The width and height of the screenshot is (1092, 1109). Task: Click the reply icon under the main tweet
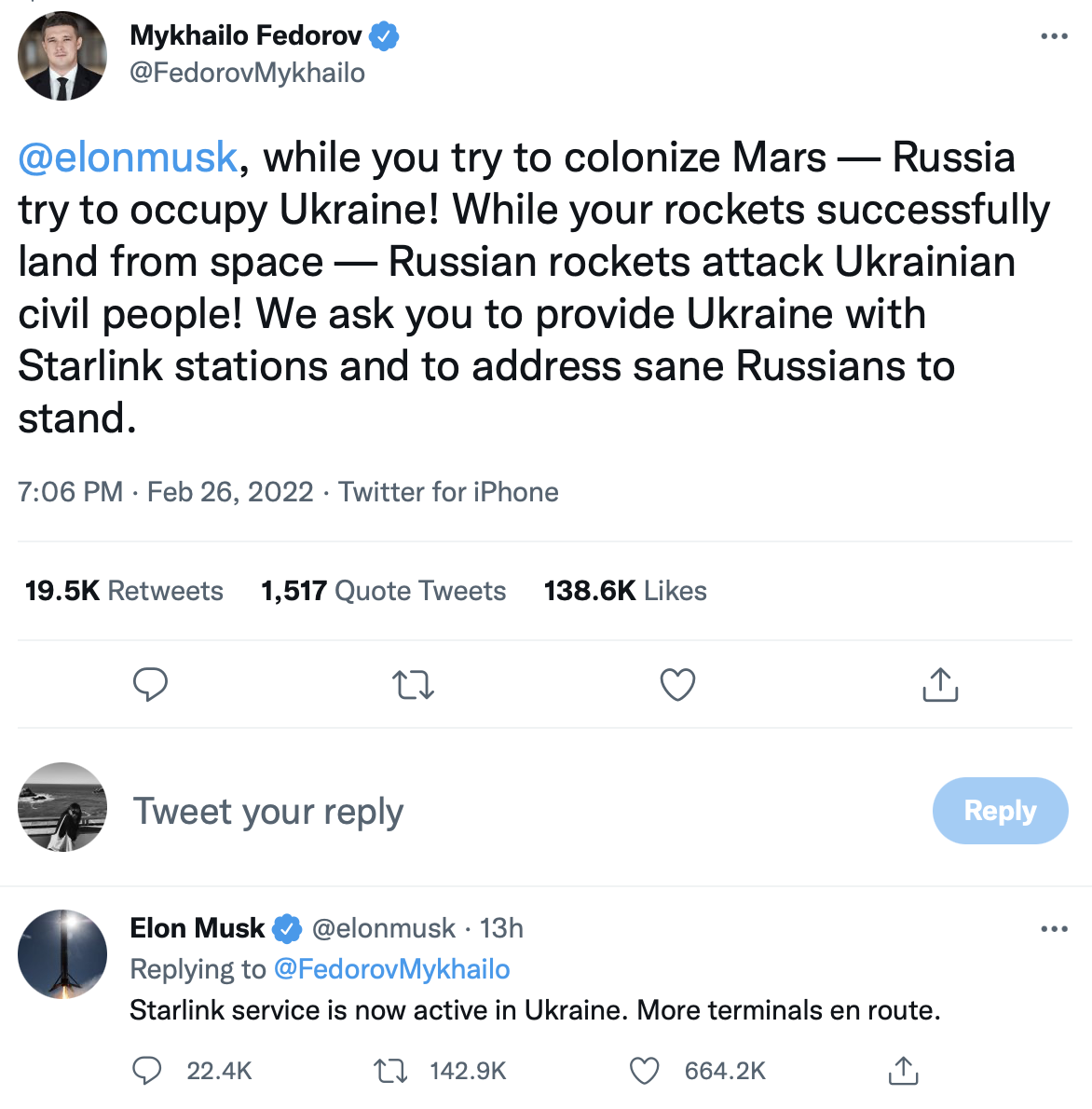[x=151, y=684]
